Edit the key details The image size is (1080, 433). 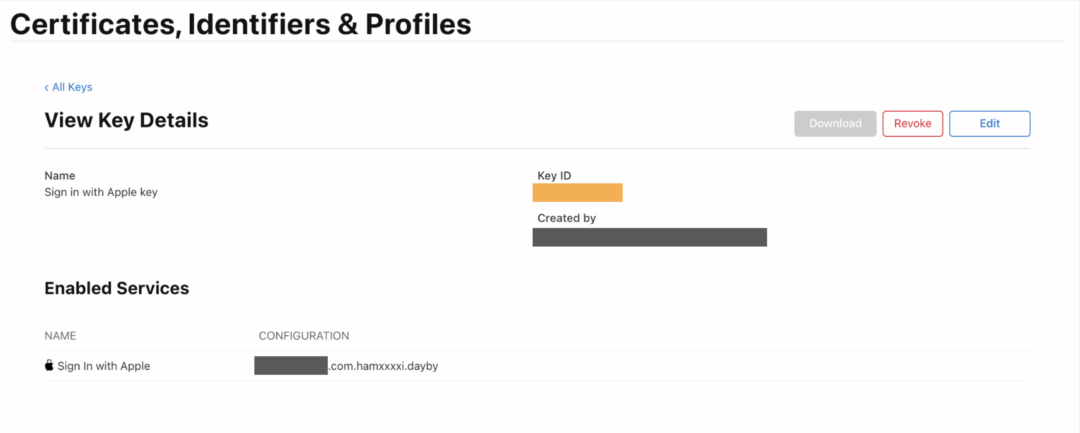[x=990, y=124]
